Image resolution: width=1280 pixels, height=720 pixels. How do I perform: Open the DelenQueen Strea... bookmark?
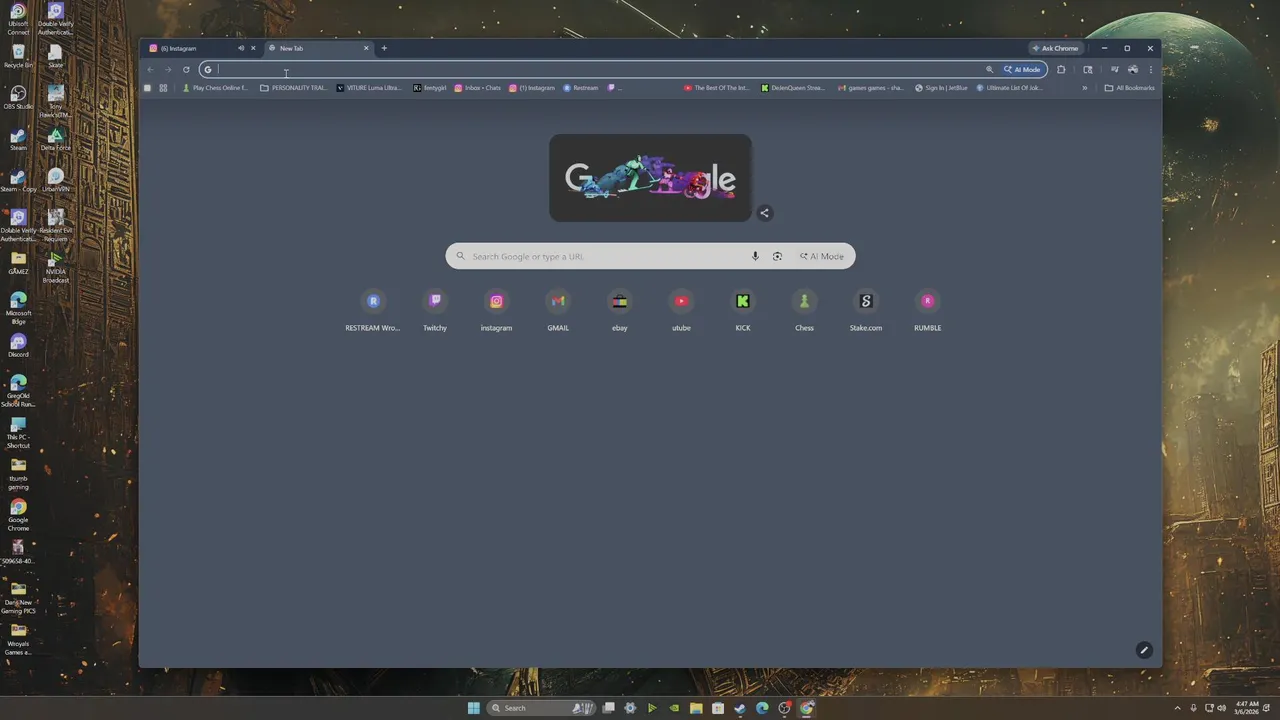click(x=793, y=88)
